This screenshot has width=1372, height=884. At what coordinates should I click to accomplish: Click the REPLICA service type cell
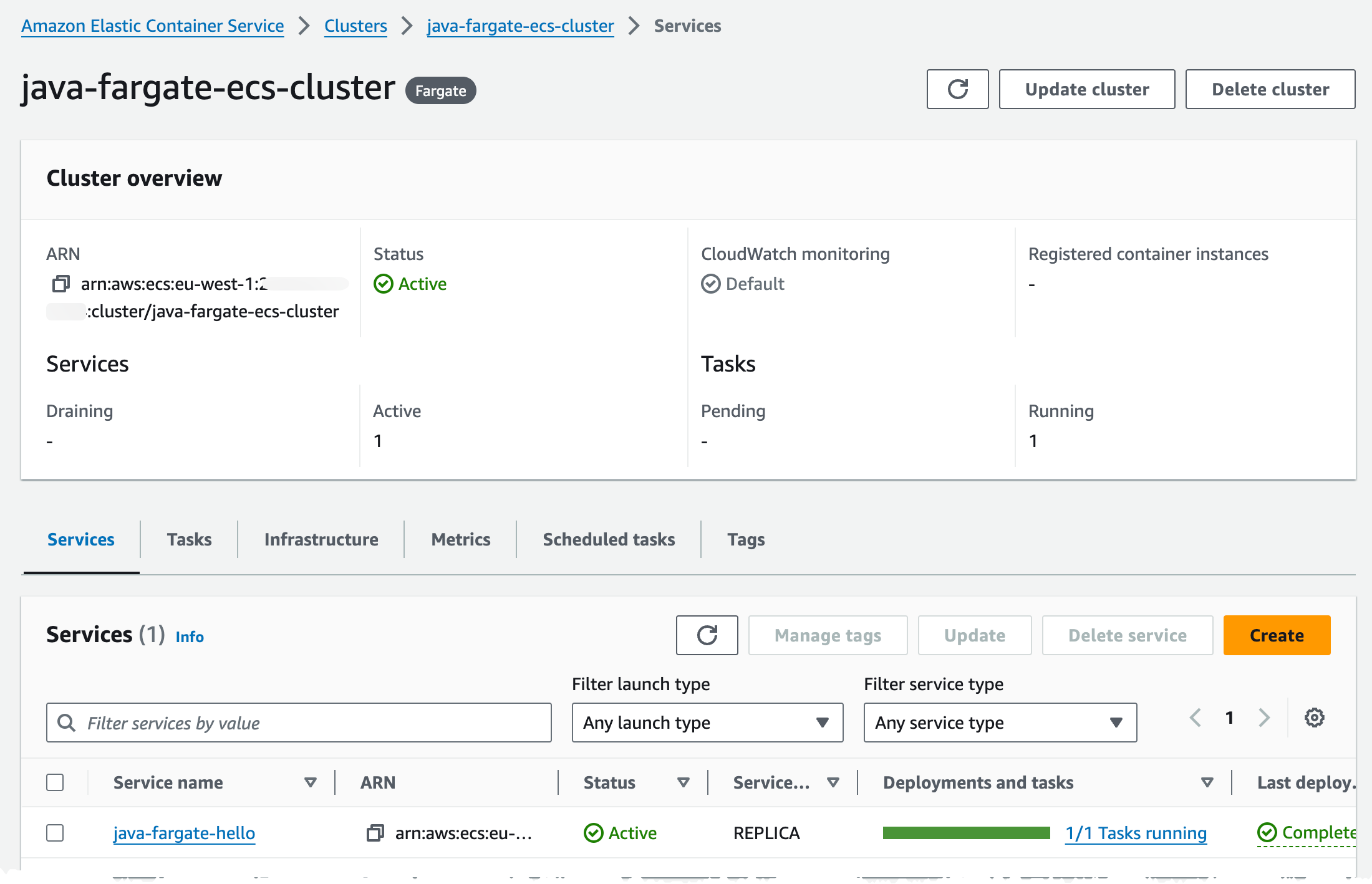[x=766, y=833]
